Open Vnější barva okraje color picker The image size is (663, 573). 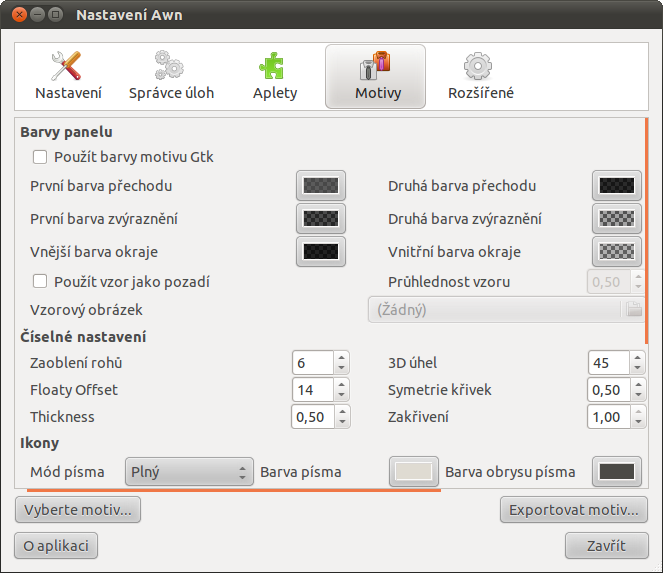click(321, 252)
